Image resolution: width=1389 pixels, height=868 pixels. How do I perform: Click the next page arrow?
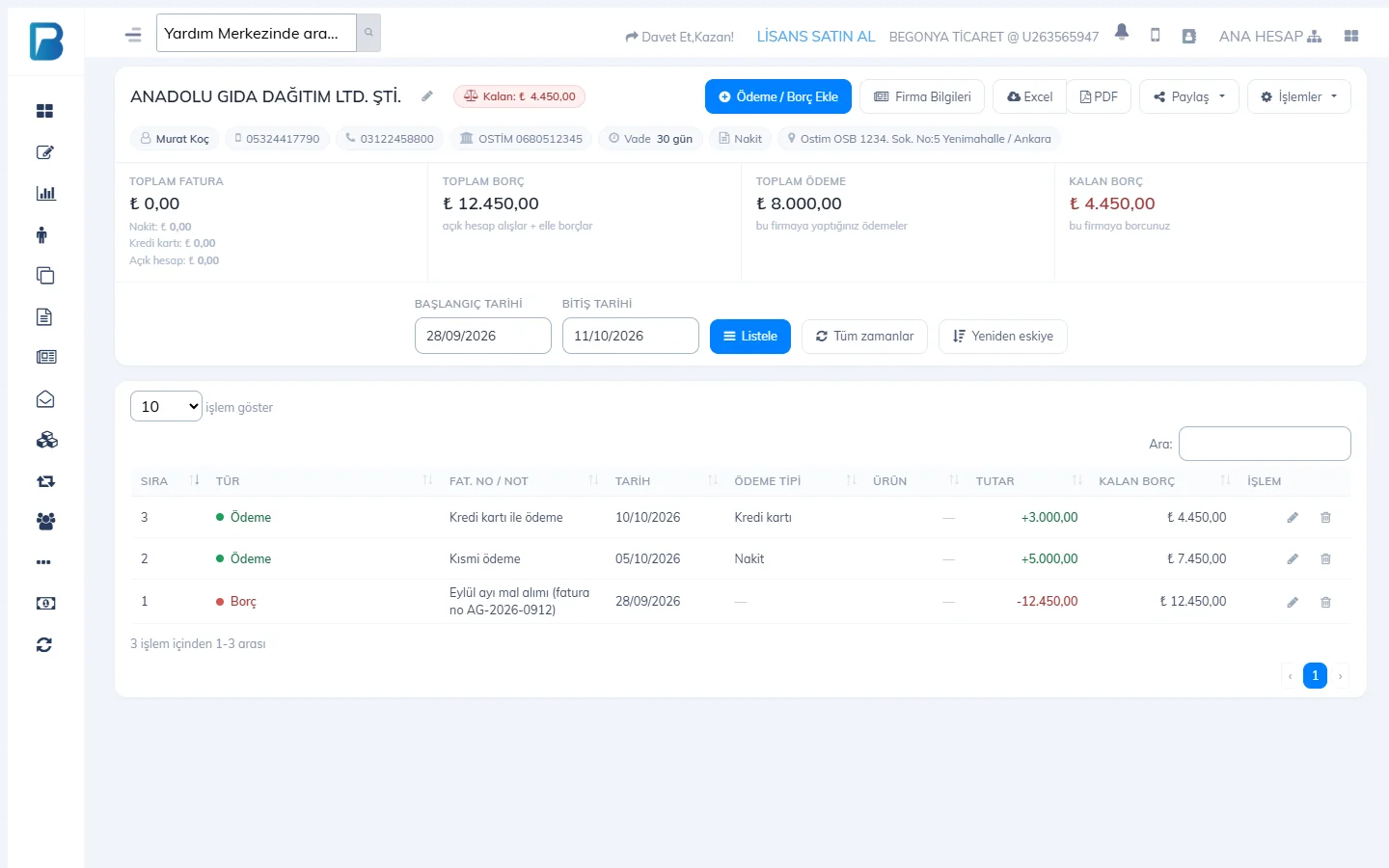pos(1340,676)
